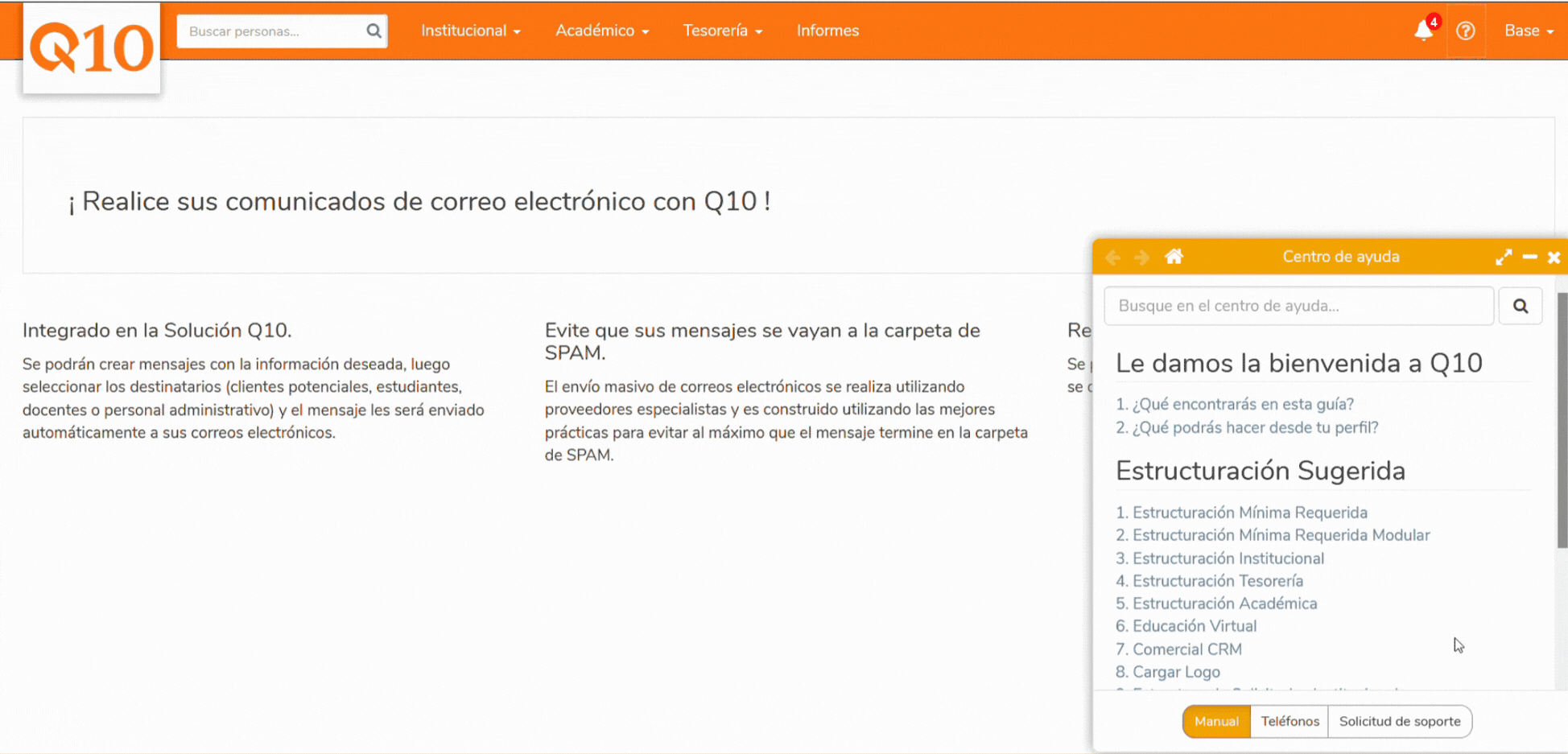
Task: Open the Comercial CRM link
Action: point(1187,649)
